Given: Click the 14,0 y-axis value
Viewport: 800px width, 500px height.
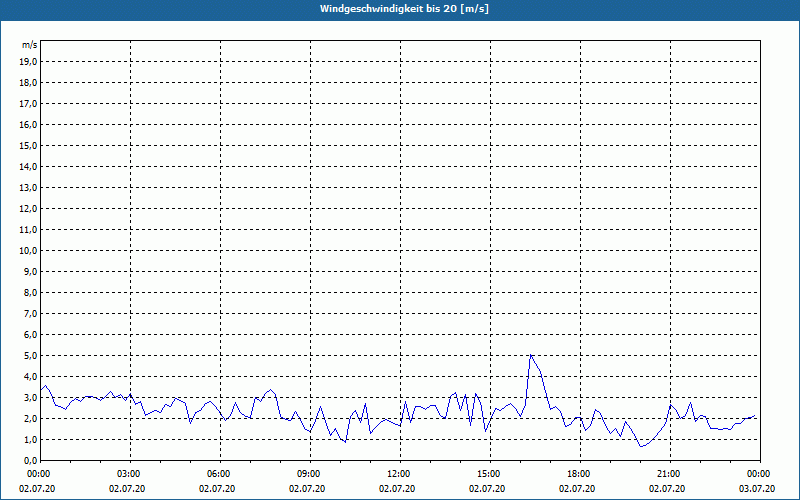Looking at the screenshot, I should 28,166.
